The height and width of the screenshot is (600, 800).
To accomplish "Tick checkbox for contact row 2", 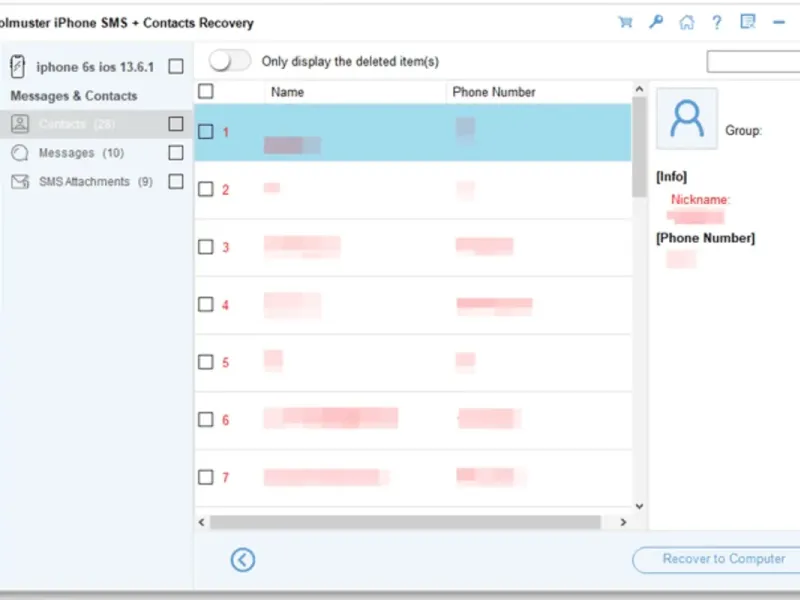I will pyautogui.click(x=206, y=189).
